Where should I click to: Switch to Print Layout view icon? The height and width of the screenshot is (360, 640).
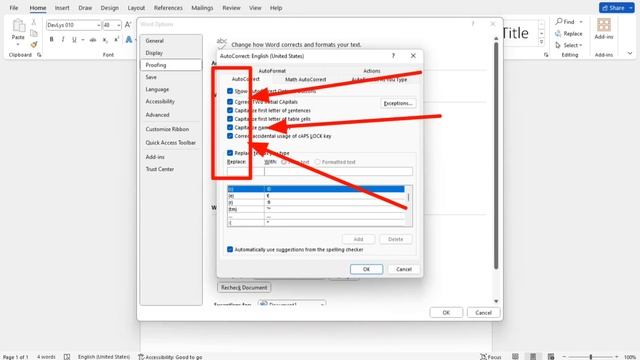pyautogui.click(x=533, y=356)
